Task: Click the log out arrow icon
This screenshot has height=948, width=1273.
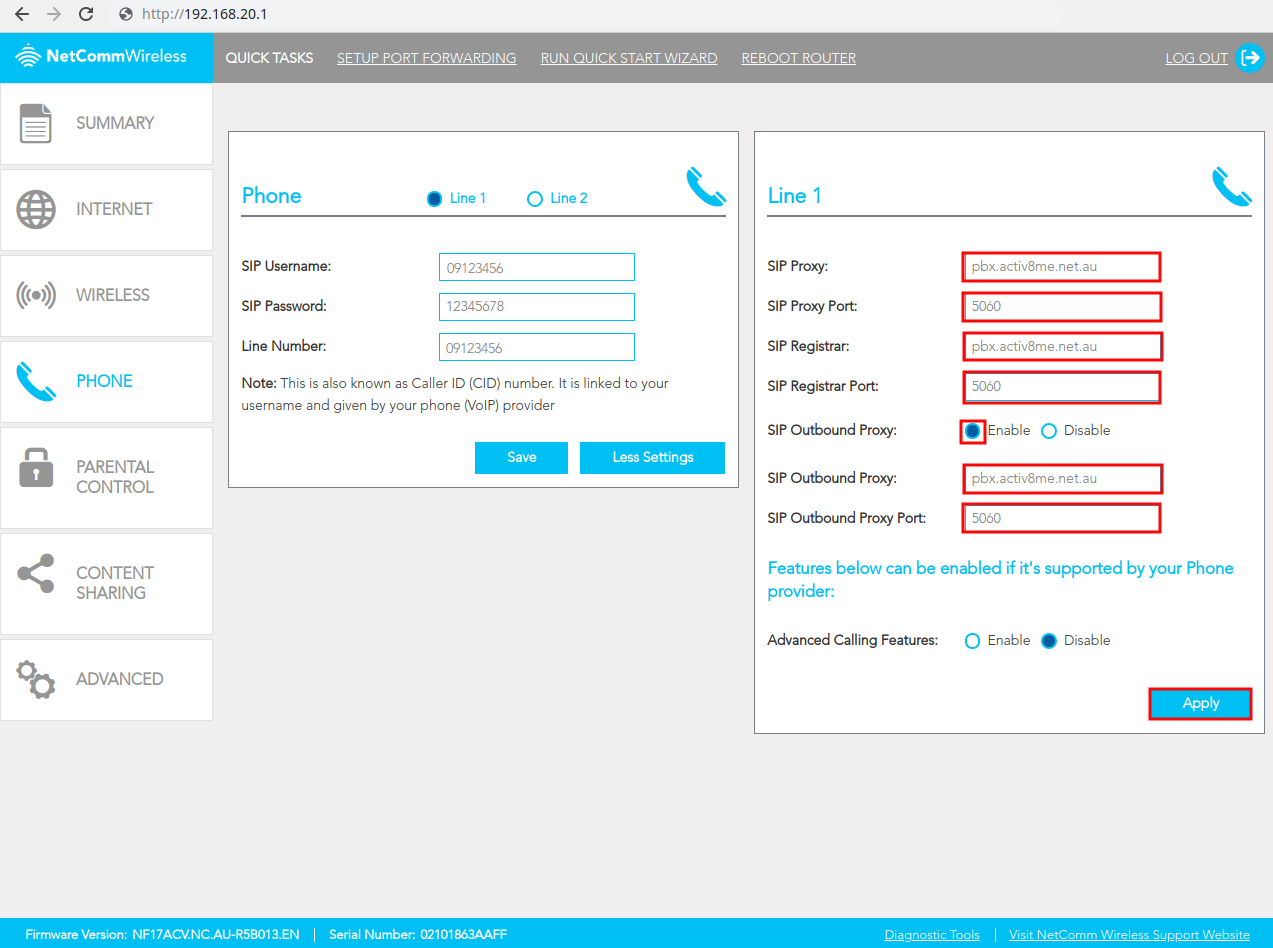Action: 1250,58
